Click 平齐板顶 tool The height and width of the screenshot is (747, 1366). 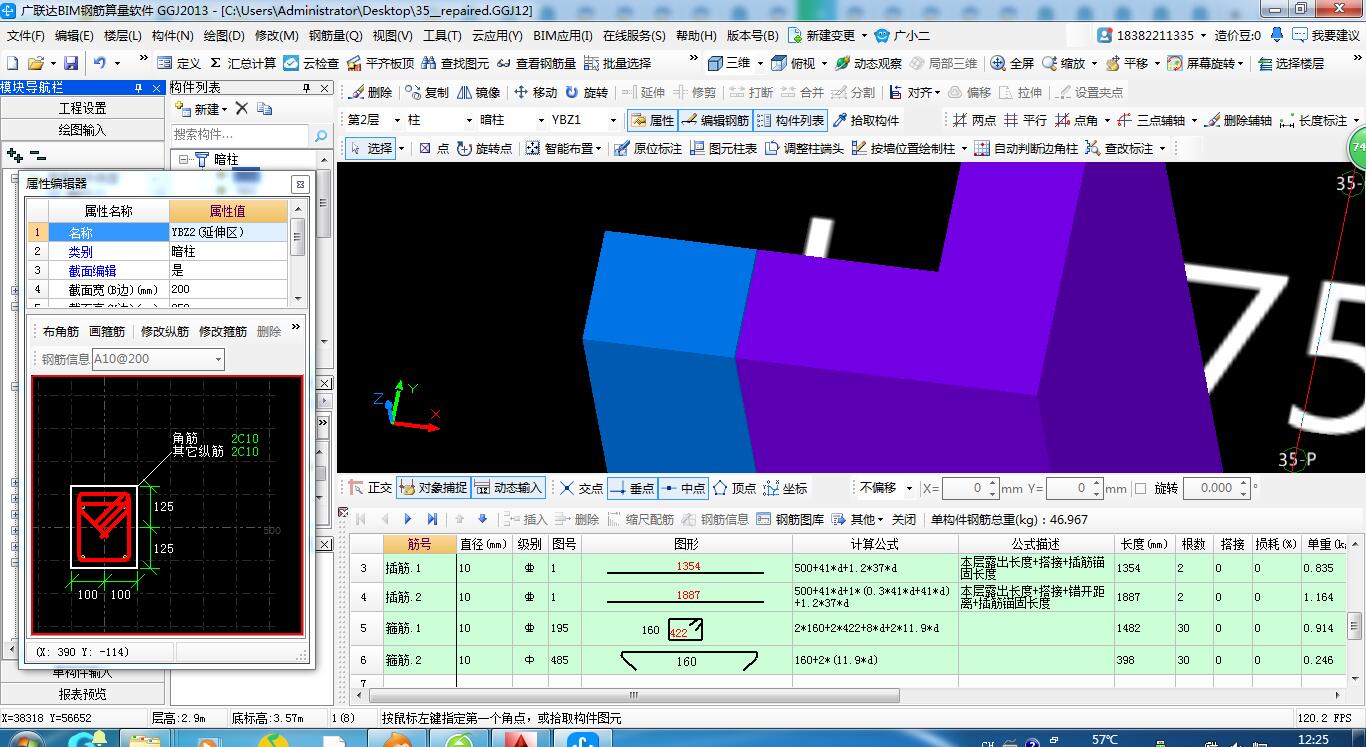tap(380, 63)
